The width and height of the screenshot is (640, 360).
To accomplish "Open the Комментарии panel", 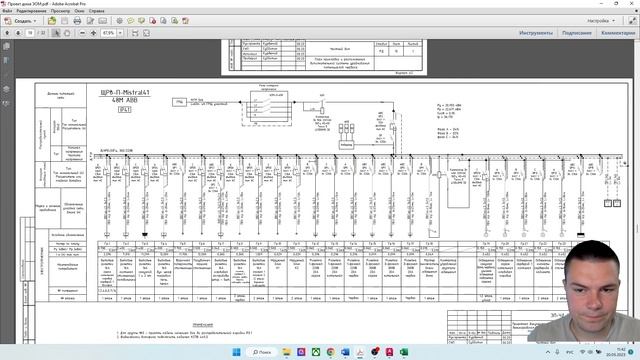I will [x=618, y=33].
